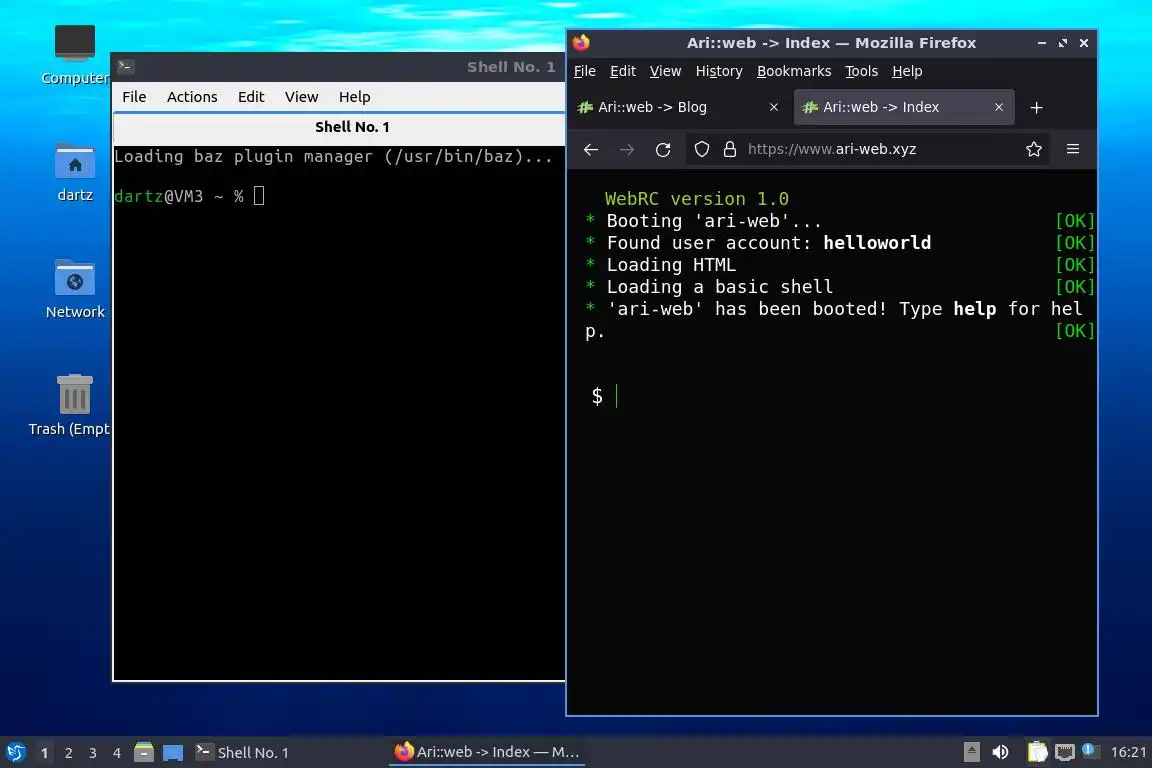Close the Ari::web -> Index tab
The height and width of the screenshot is (768, 1152).
(998, 107)
